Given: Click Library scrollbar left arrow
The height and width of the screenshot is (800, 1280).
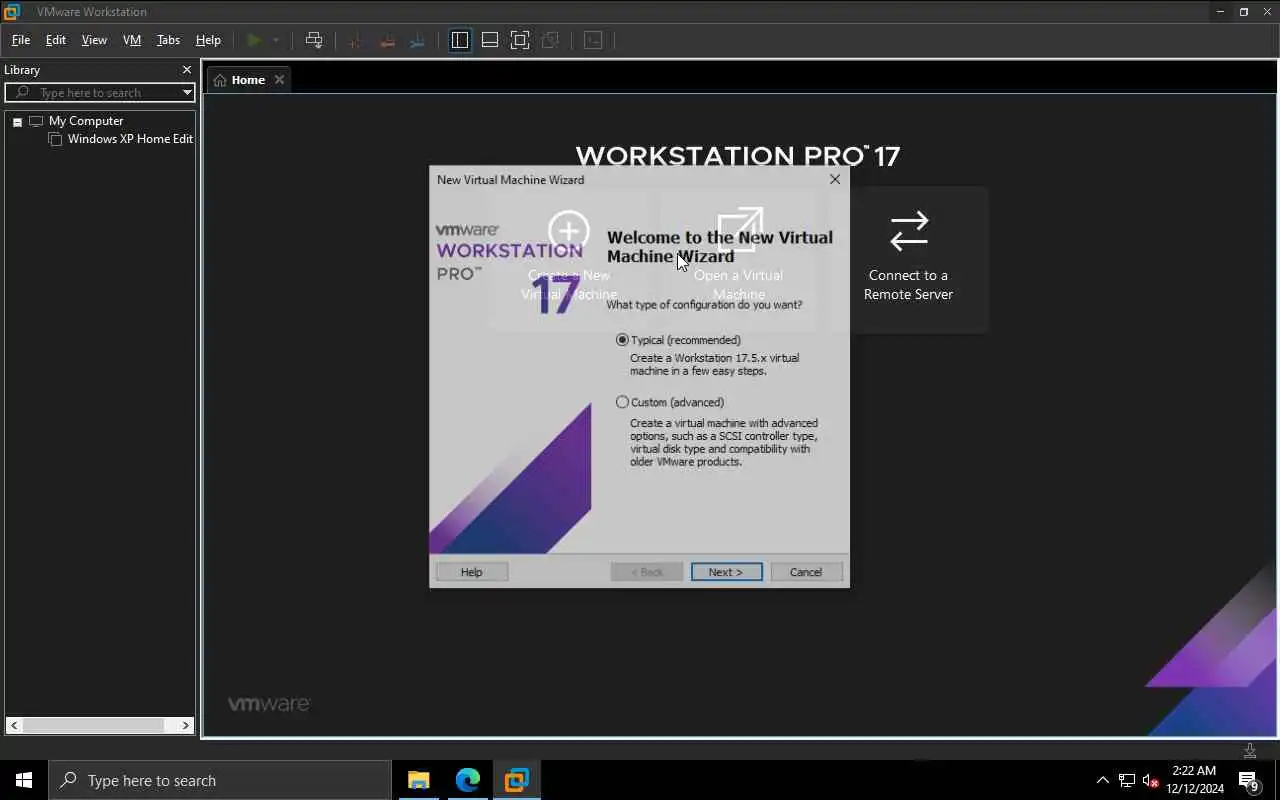Looking at the screenshot, I should [x=14, y=726].
